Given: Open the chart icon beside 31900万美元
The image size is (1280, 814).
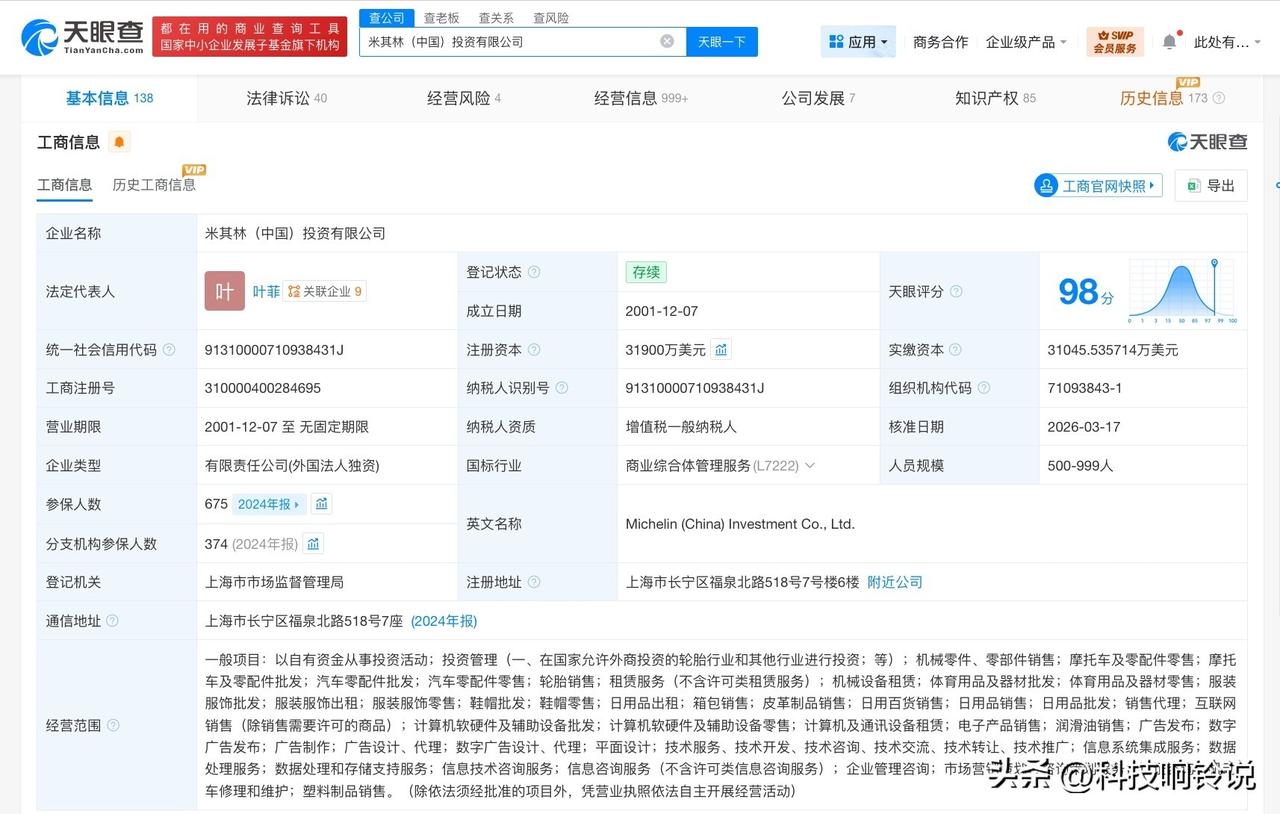Looking at the screenshot, I should click(721, 349).
